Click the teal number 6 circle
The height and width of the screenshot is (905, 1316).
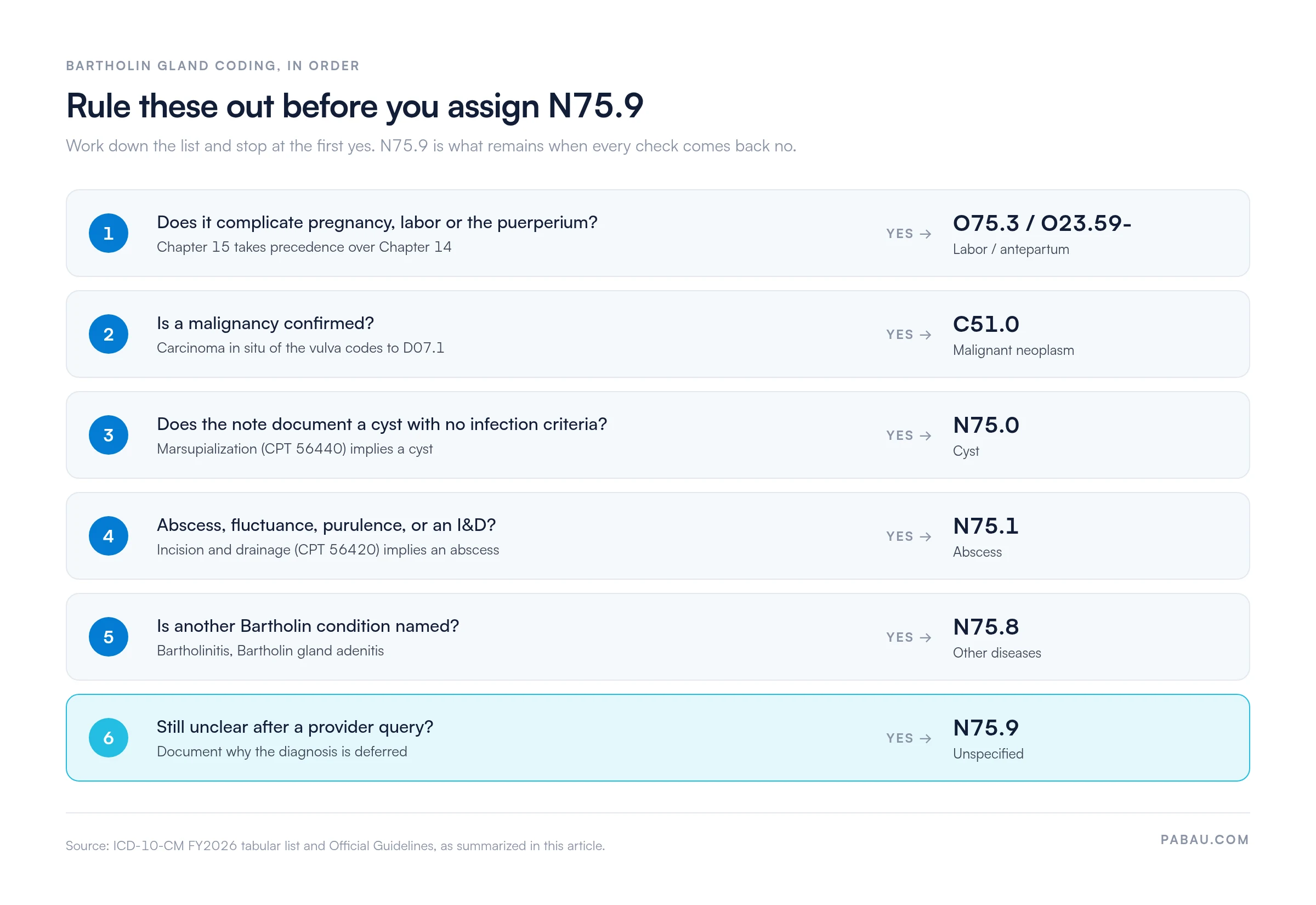pos(108,738)
